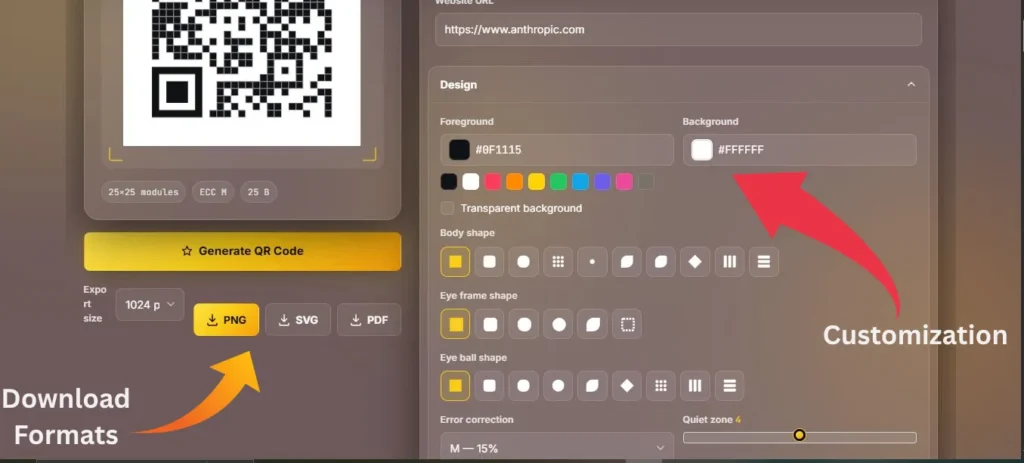
Task: Focus the Website URL input field
Action: 679,29
